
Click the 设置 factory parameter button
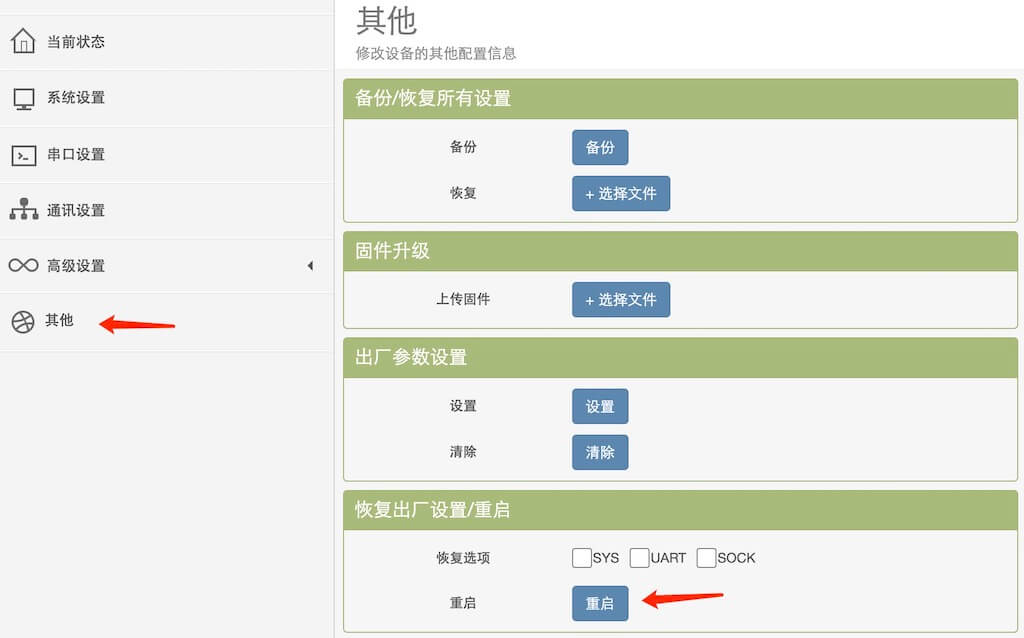[600, 407]
